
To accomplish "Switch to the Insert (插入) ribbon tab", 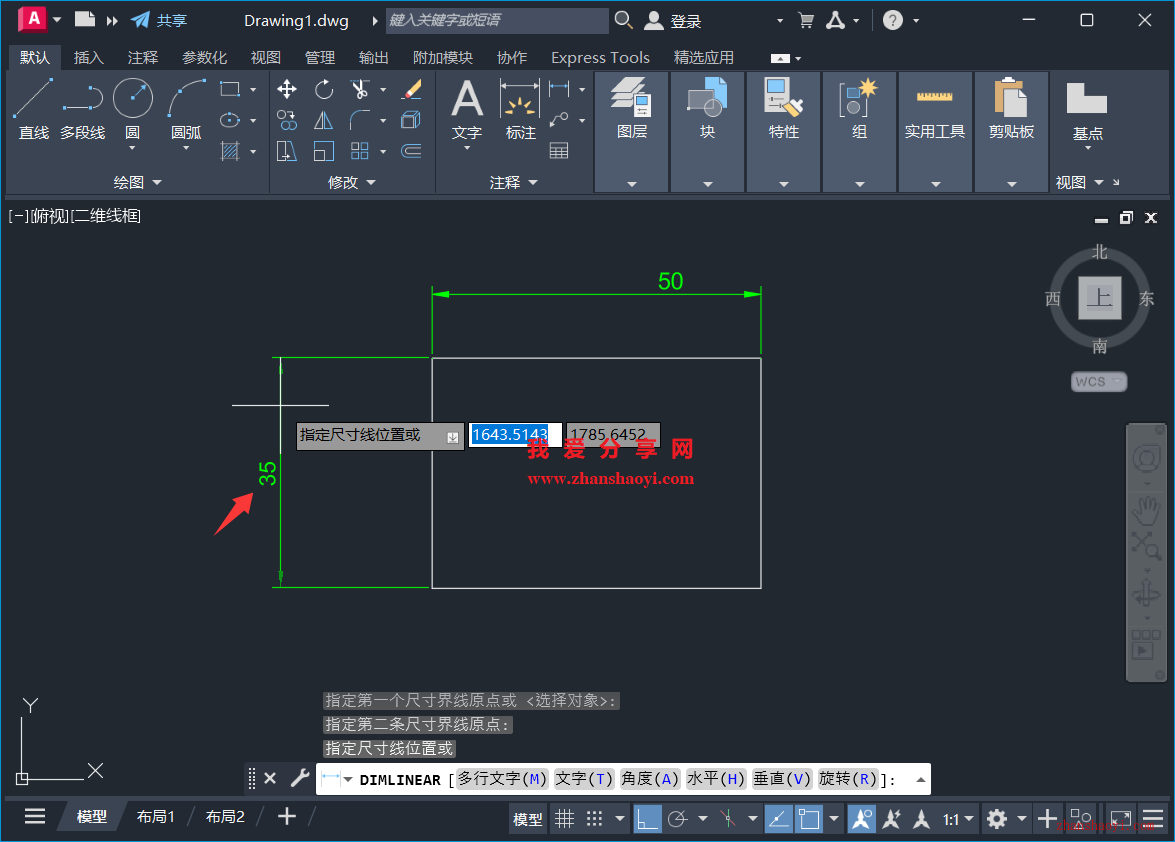I will coord(89,57).
